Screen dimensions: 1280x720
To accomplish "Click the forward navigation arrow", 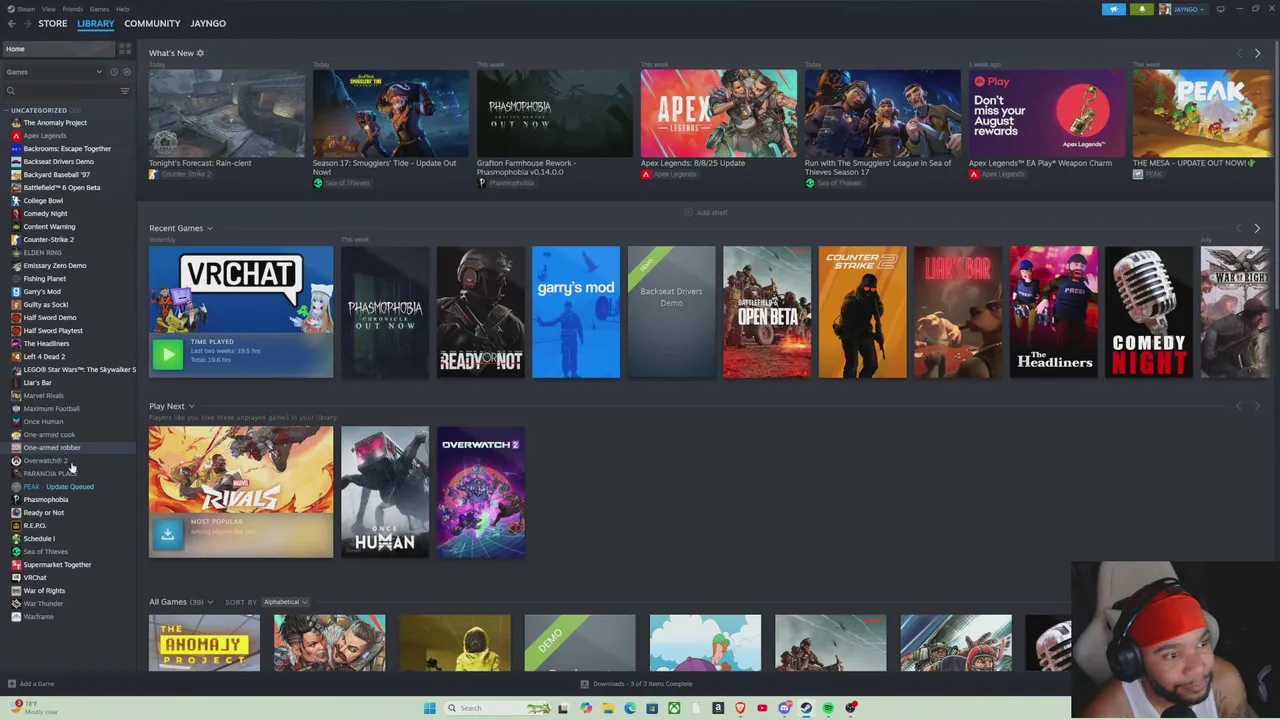I will click(x=26, y=23).
